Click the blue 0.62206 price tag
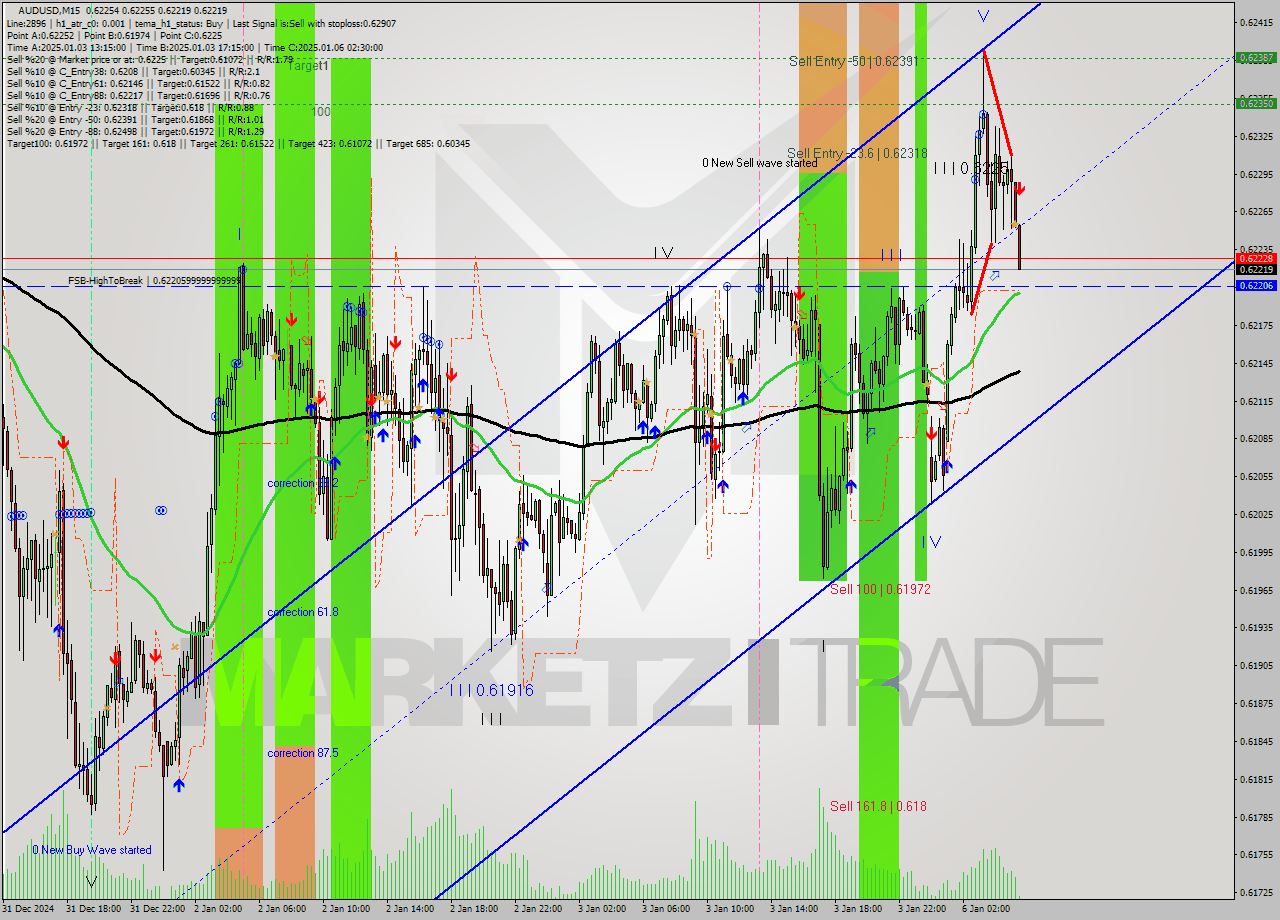The height and width of the screenshot is (920, 1280). 1255,286
